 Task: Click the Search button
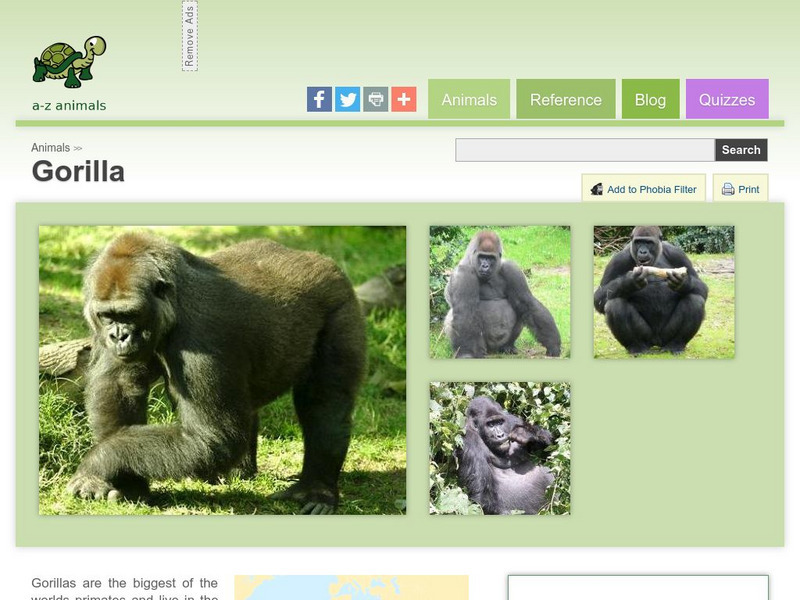pyautogui.click(x=741, y=150)
